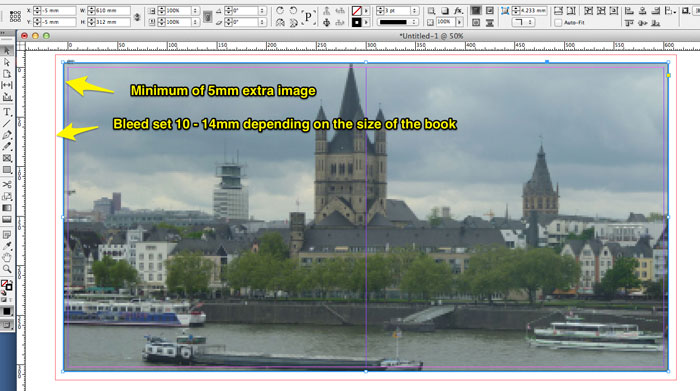Select the Note tool
The width and height of the screenshot is (700, 391).
pyautogui.click(x=7, y=234)
